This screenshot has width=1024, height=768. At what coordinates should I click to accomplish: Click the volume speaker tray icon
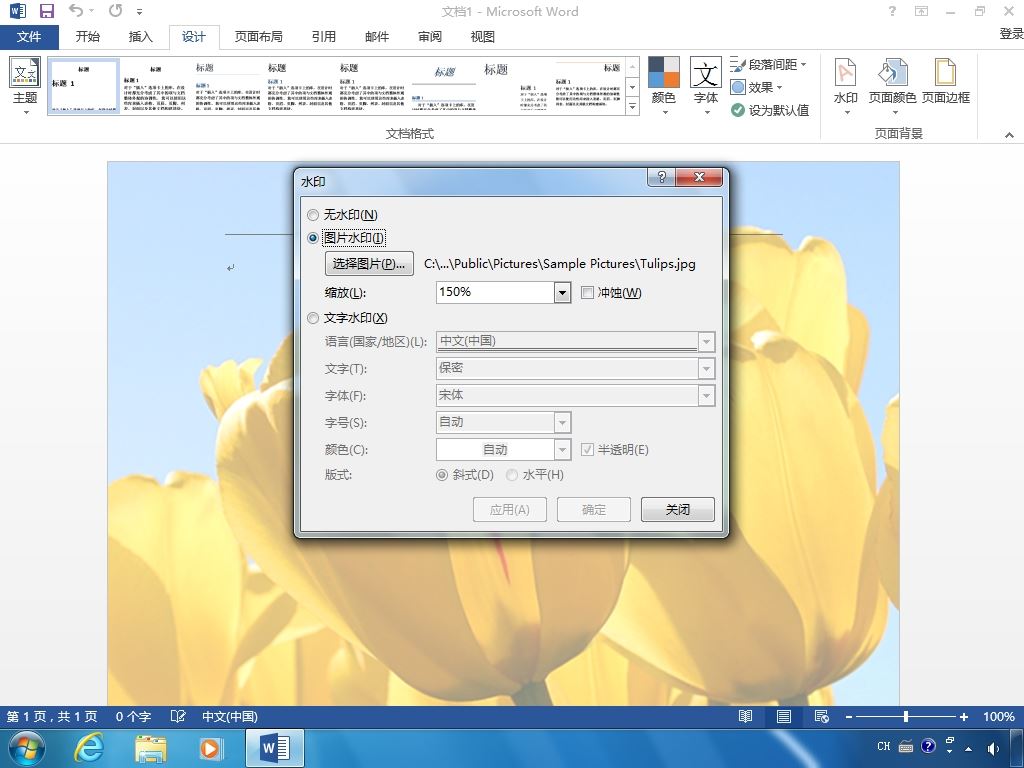(x=993, y=748)
